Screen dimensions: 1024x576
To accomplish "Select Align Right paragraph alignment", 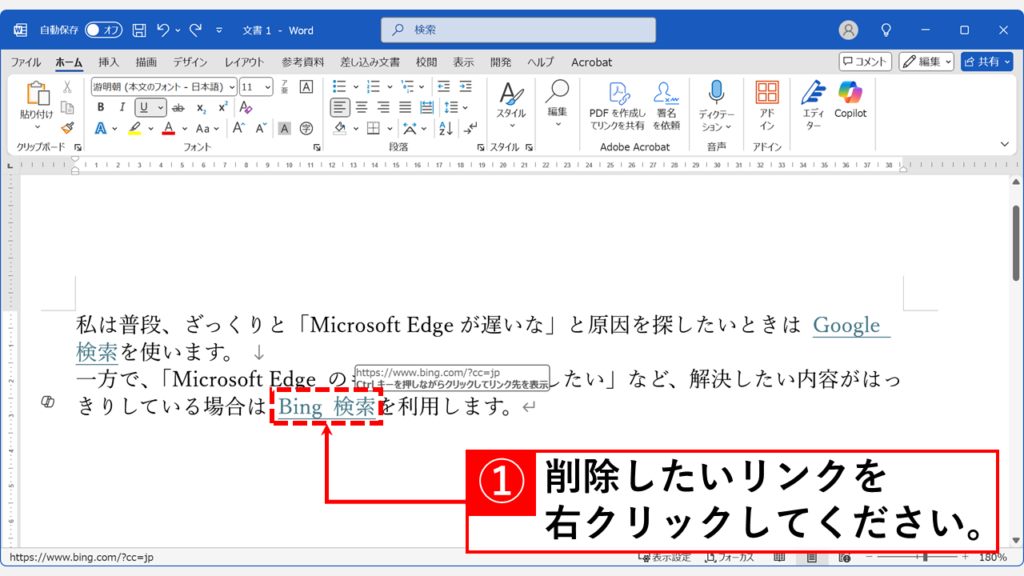I will click(x=383, y=108).
